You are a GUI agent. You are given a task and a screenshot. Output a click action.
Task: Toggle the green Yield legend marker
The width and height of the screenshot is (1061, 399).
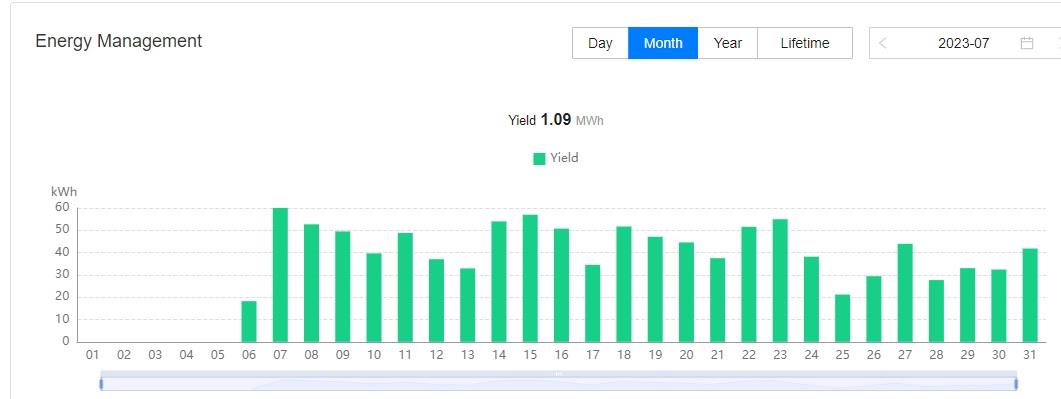point(539,158)
